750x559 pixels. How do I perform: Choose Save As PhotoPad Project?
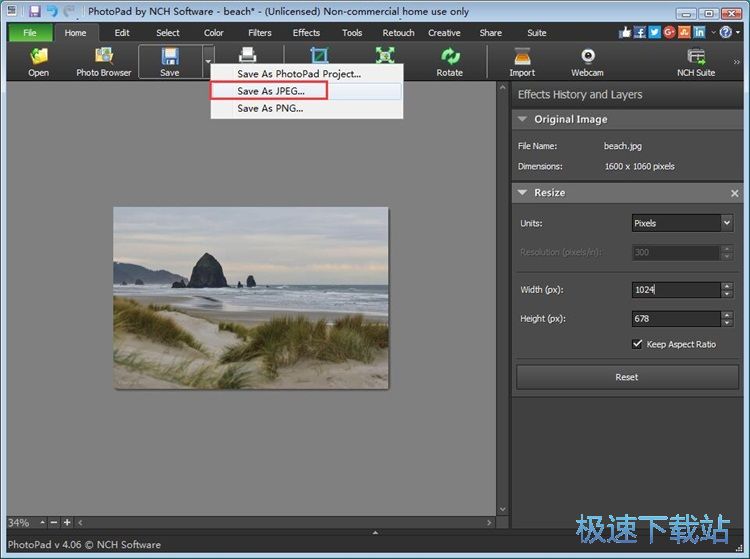tap(307, 74)
